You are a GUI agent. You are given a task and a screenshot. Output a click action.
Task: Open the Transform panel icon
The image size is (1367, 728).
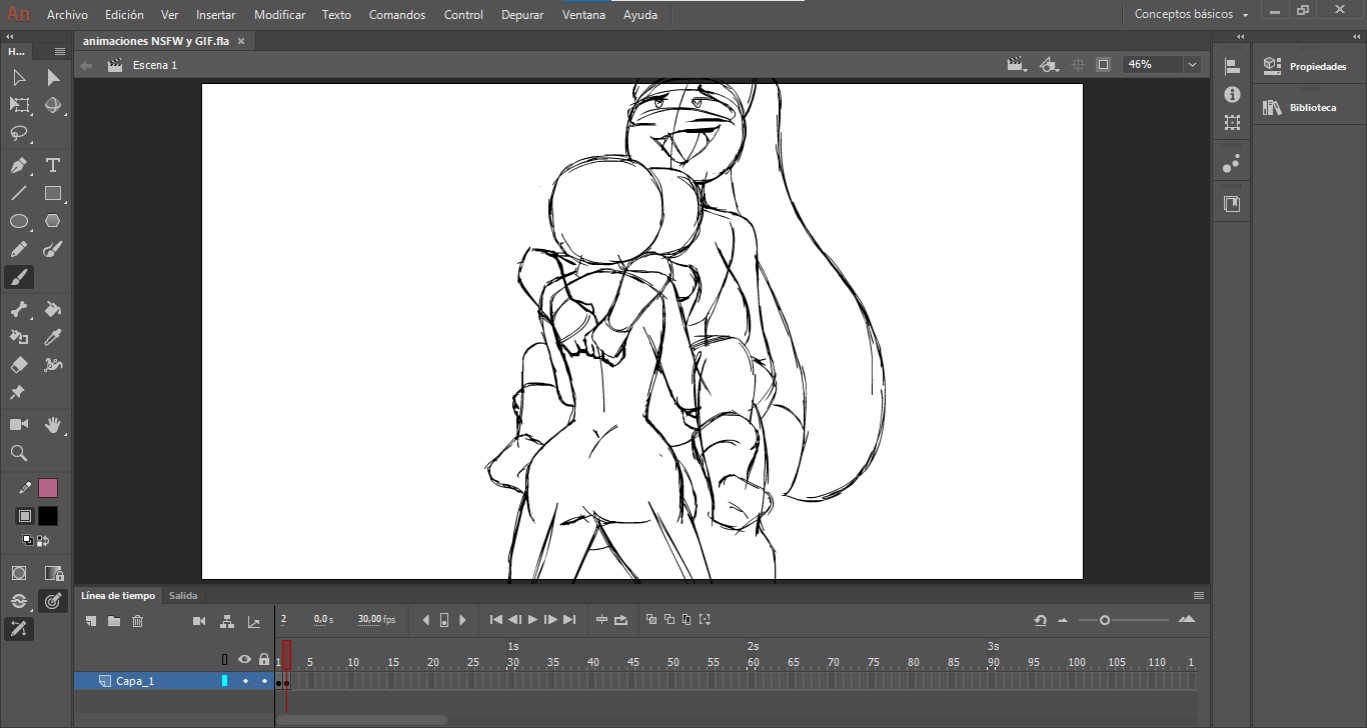[1232, 122]
